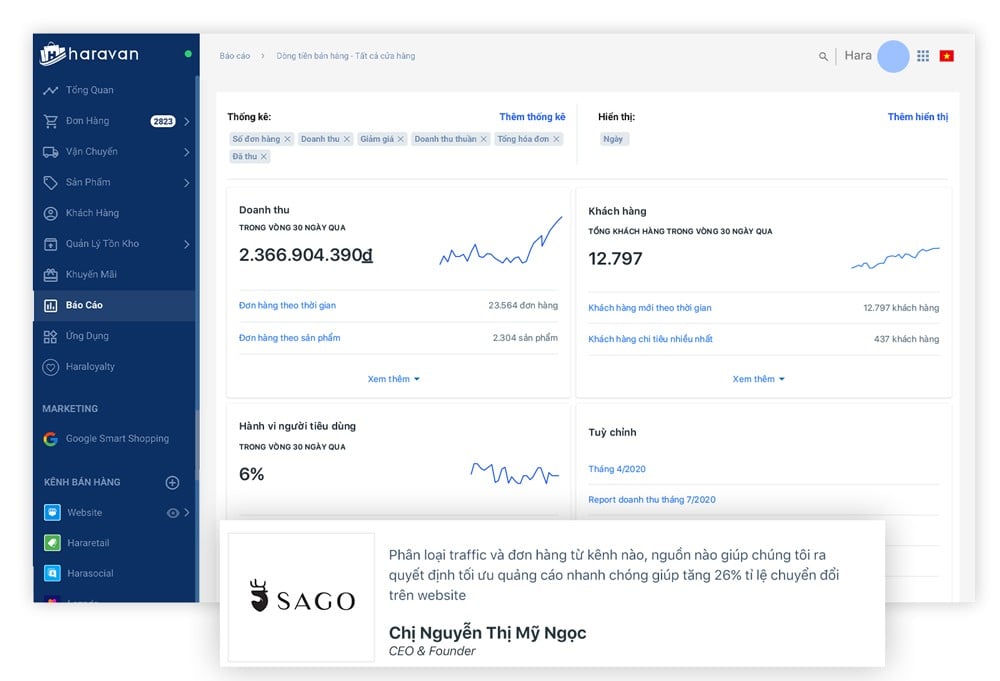Click the Haraloyalty heart icon
This screenshot has width=1000, height=681.
click(x=50, y=367)
